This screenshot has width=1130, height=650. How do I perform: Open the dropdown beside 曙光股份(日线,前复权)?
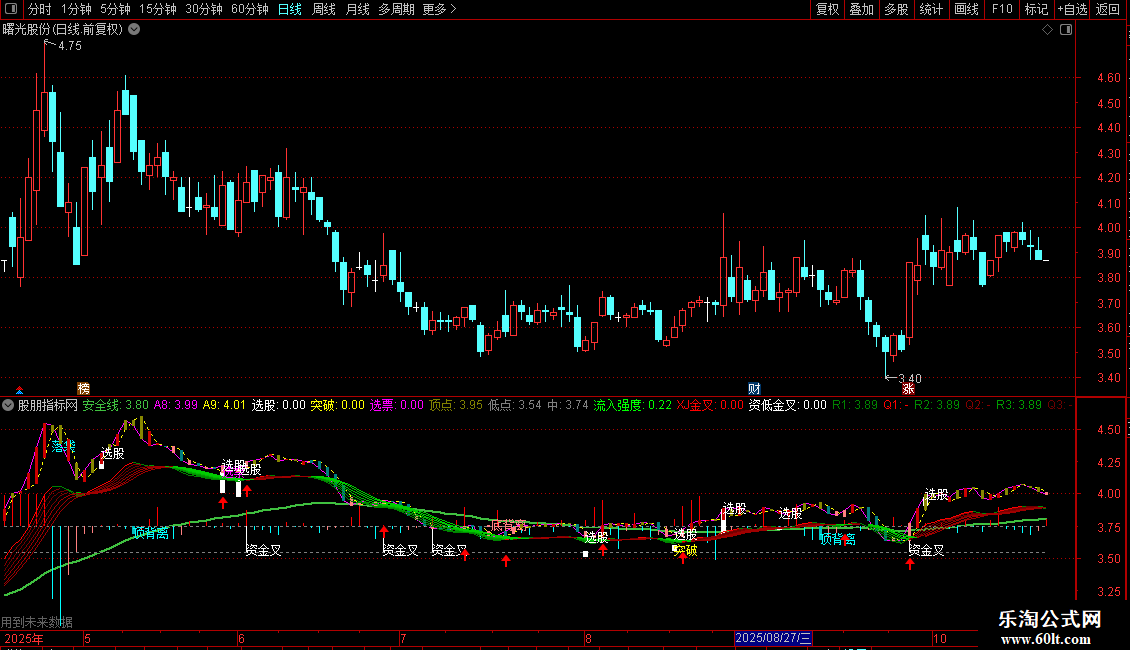134,30
